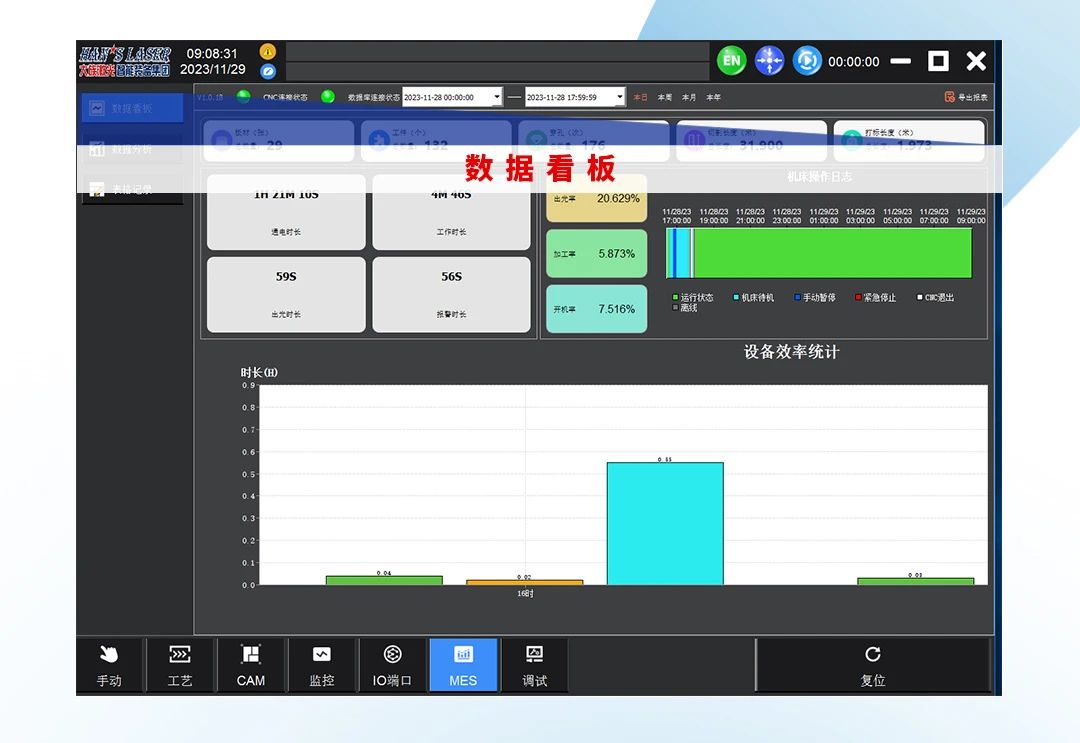Select the 数据分析 sidebar entry
Screen dimensions: 1080x743
coord(130,149)
